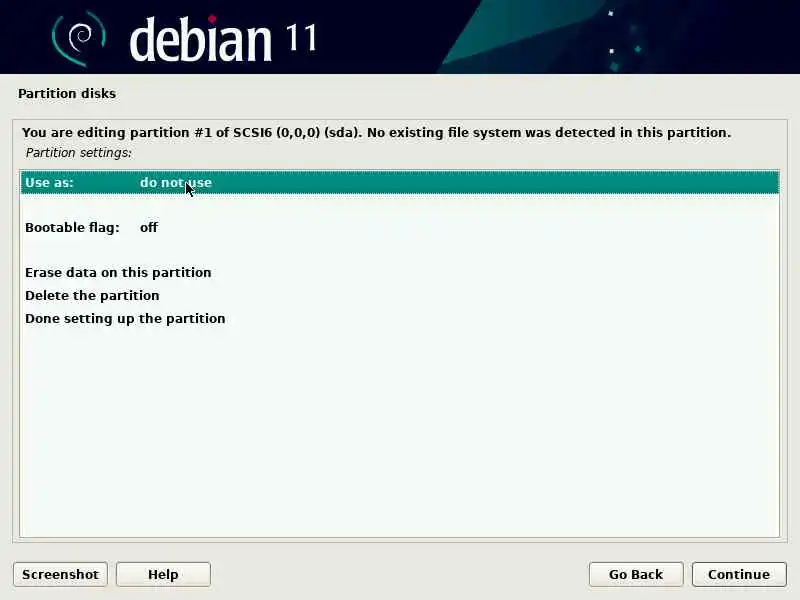Open the Help button
800x600 pixels.
163,574
